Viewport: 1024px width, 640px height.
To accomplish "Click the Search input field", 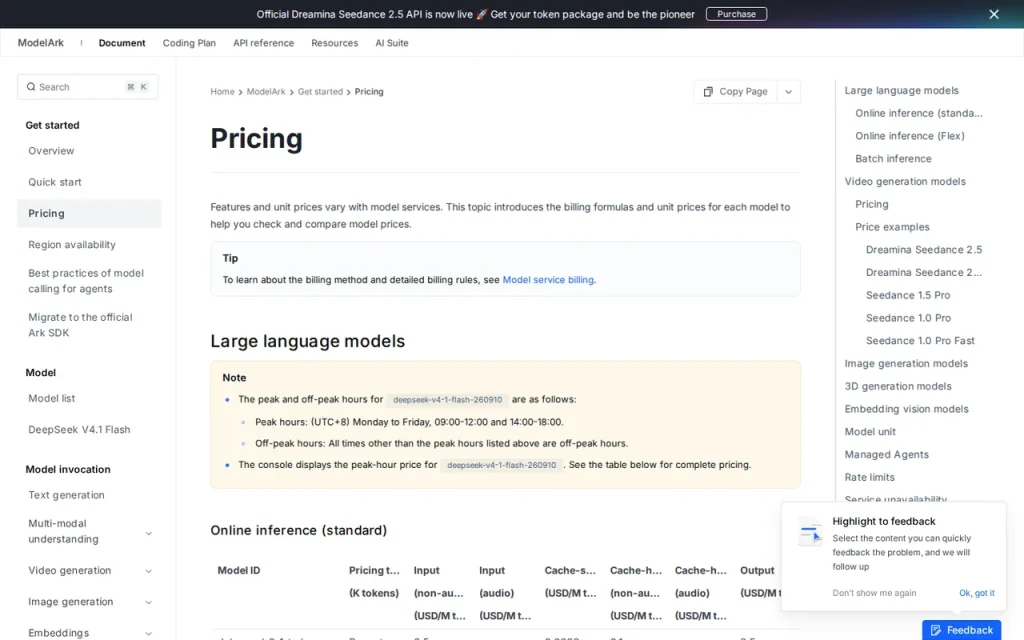I will coord(88,87).
